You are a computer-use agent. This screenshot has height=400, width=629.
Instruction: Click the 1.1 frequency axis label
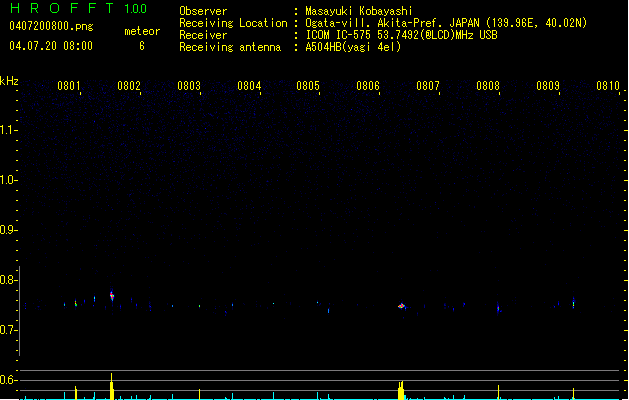click(x=8, y=130)
